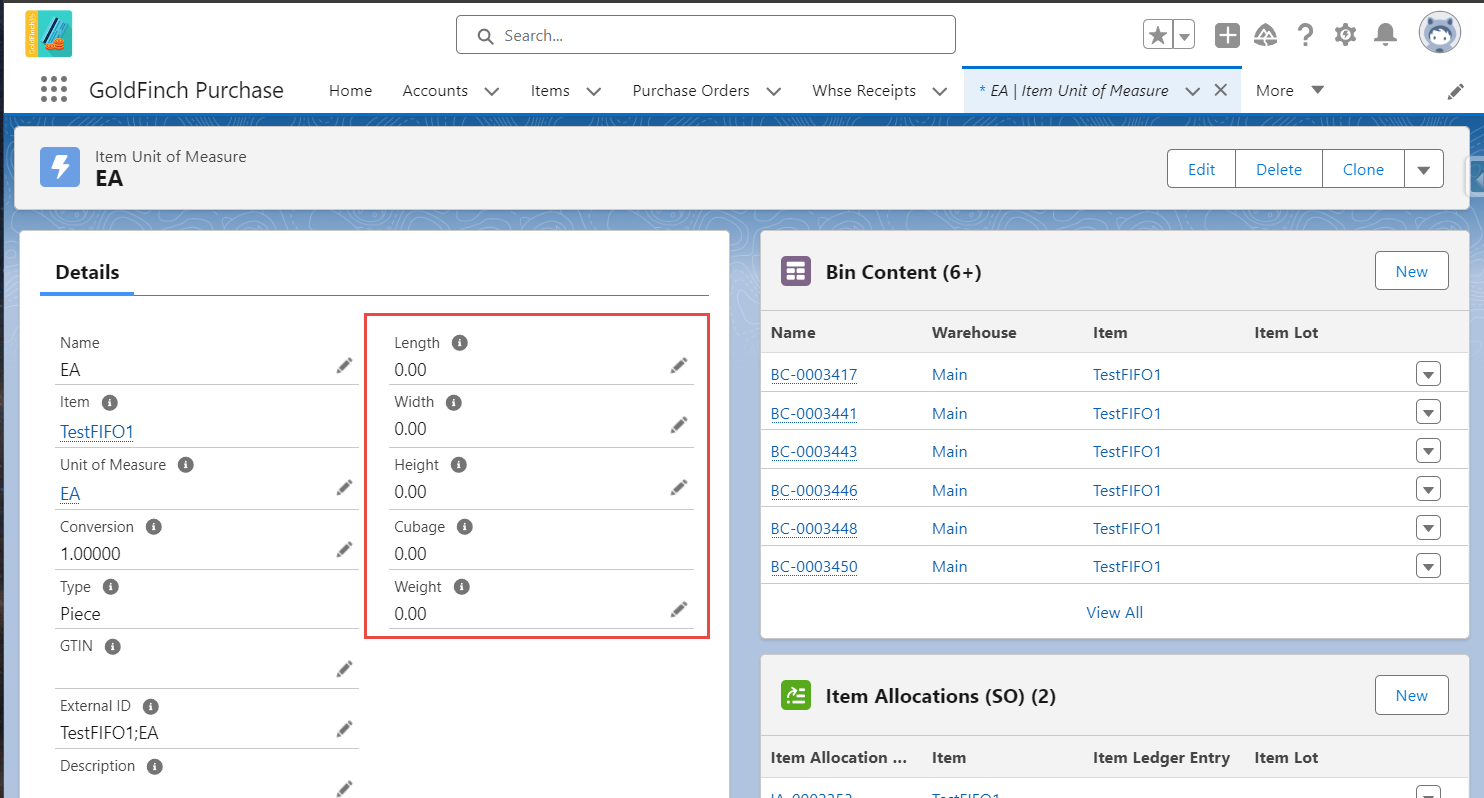Image resolution: width=1484 pixels, height=798 pixels.
Task: Expand the Purchase Orders tab dropdown
Action: point(774,91)
